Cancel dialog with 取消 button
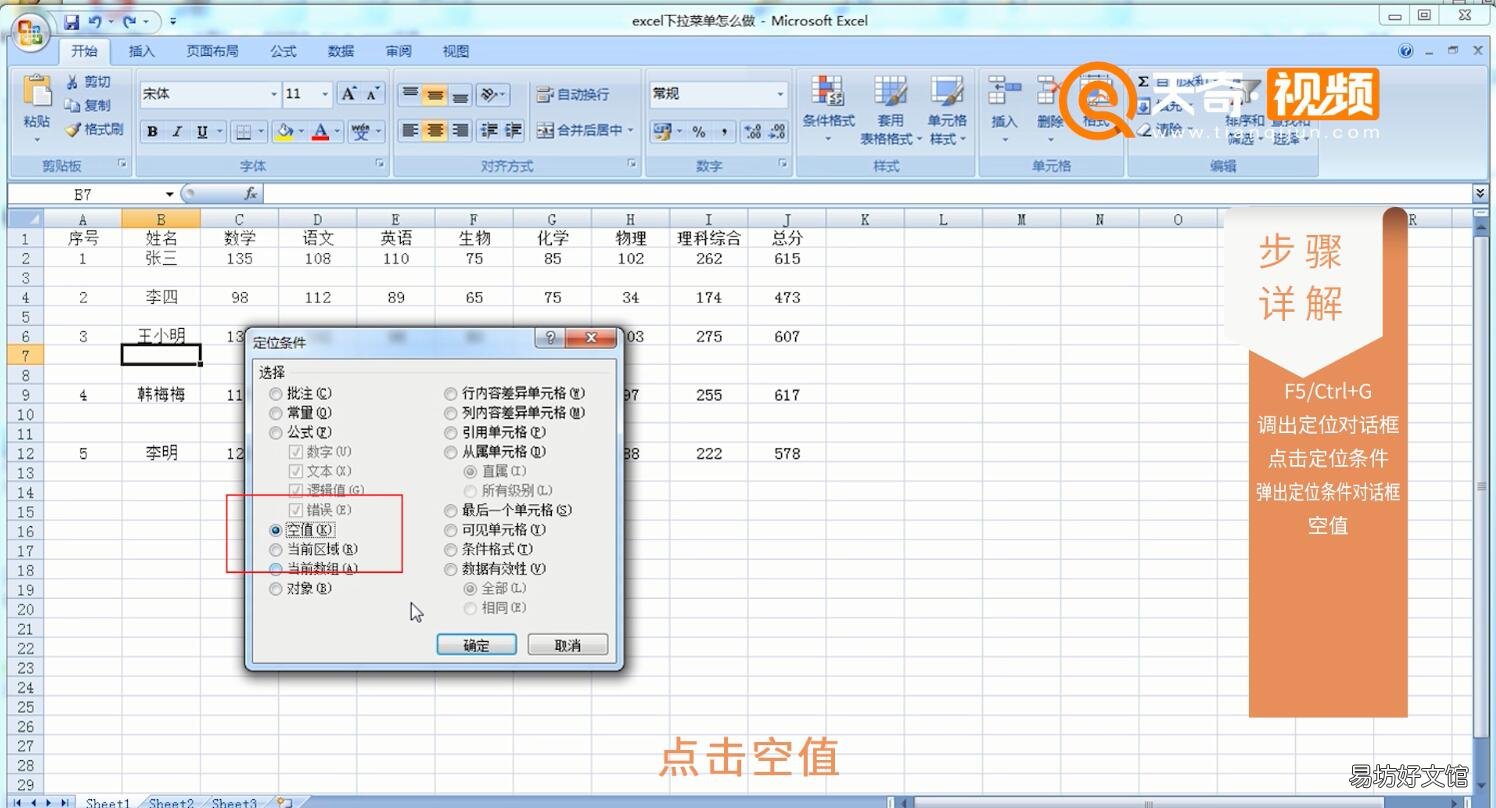Screen dimensions: 1496x808 [568, 645]
